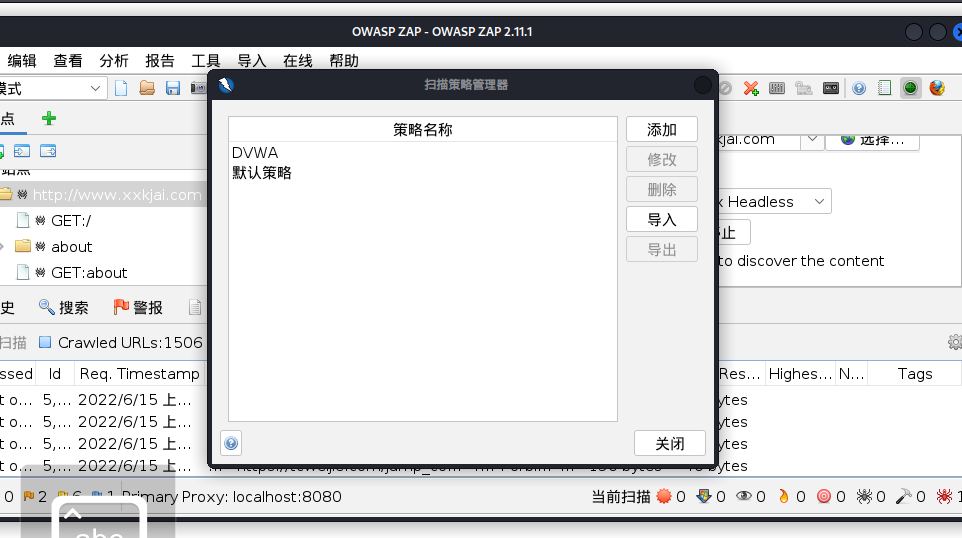Click the red X with plus breakpoint icon

pyautogui.click(x=751, y=88)
